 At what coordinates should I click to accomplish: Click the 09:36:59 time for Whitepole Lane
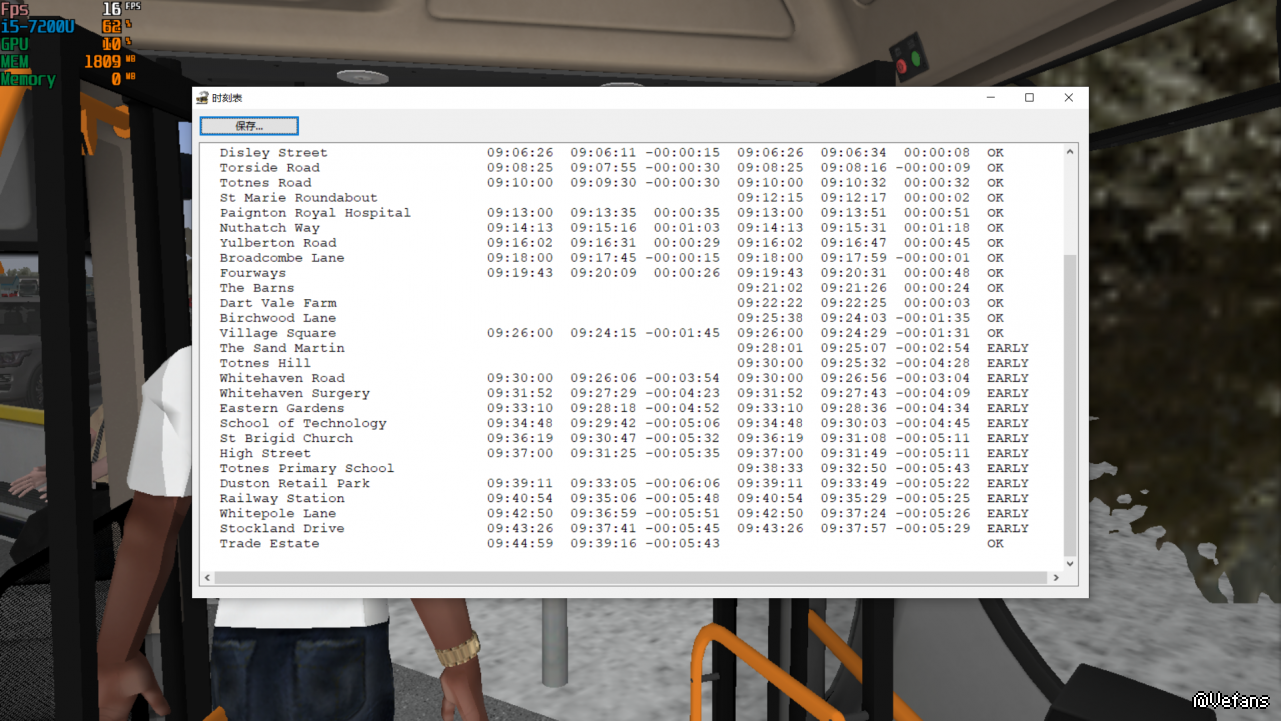(x=604, y=513)
